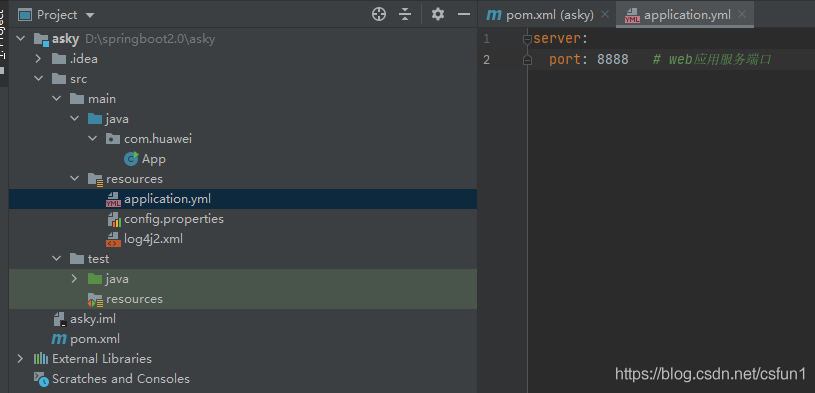Click the asky.iml file icon
This screenshot has height=393, width=815.
point(60,319)
